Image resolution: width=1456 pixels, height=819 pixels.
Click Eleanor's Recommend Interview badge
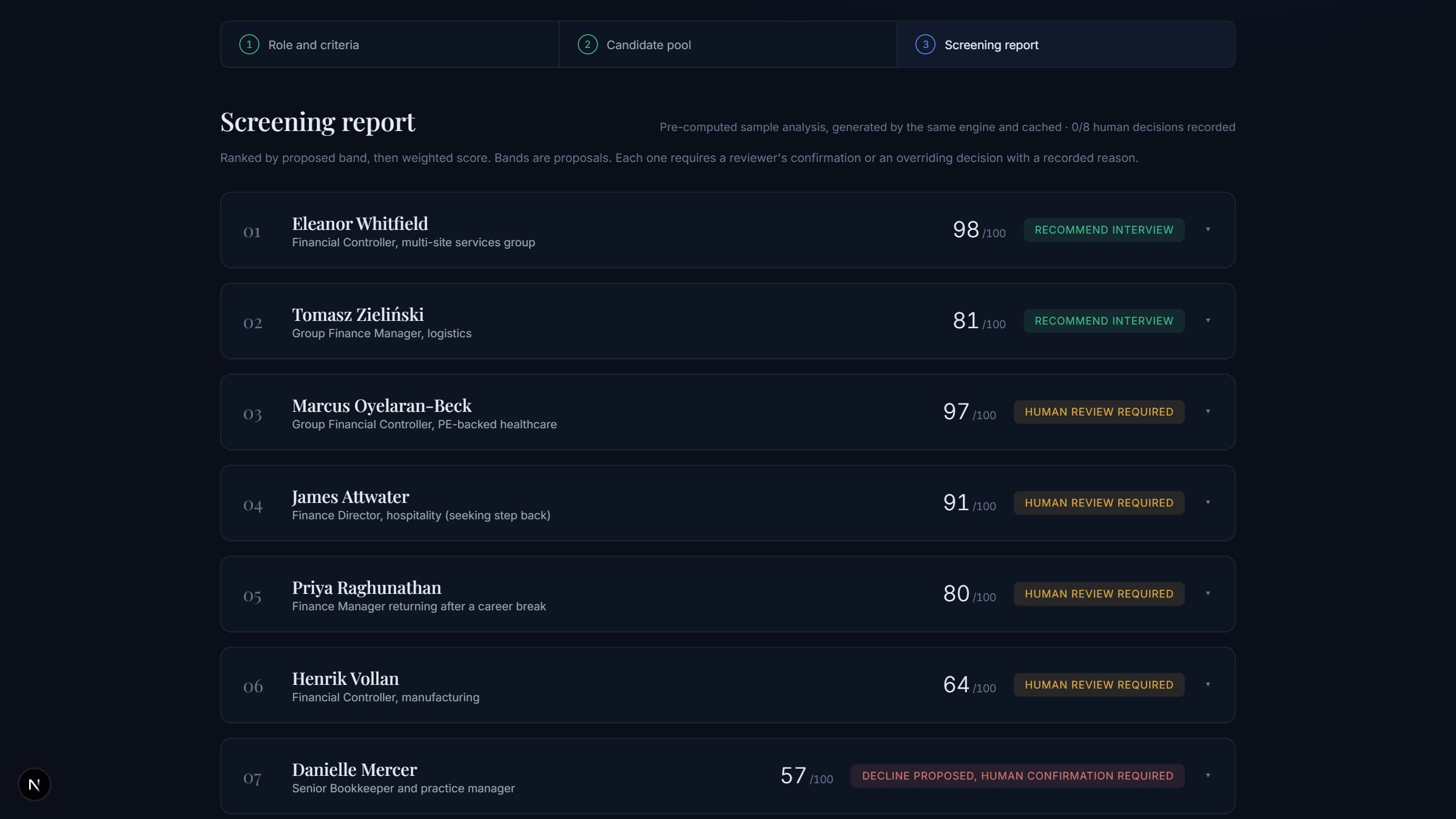pyautogui.click(x=1104, y=230)
